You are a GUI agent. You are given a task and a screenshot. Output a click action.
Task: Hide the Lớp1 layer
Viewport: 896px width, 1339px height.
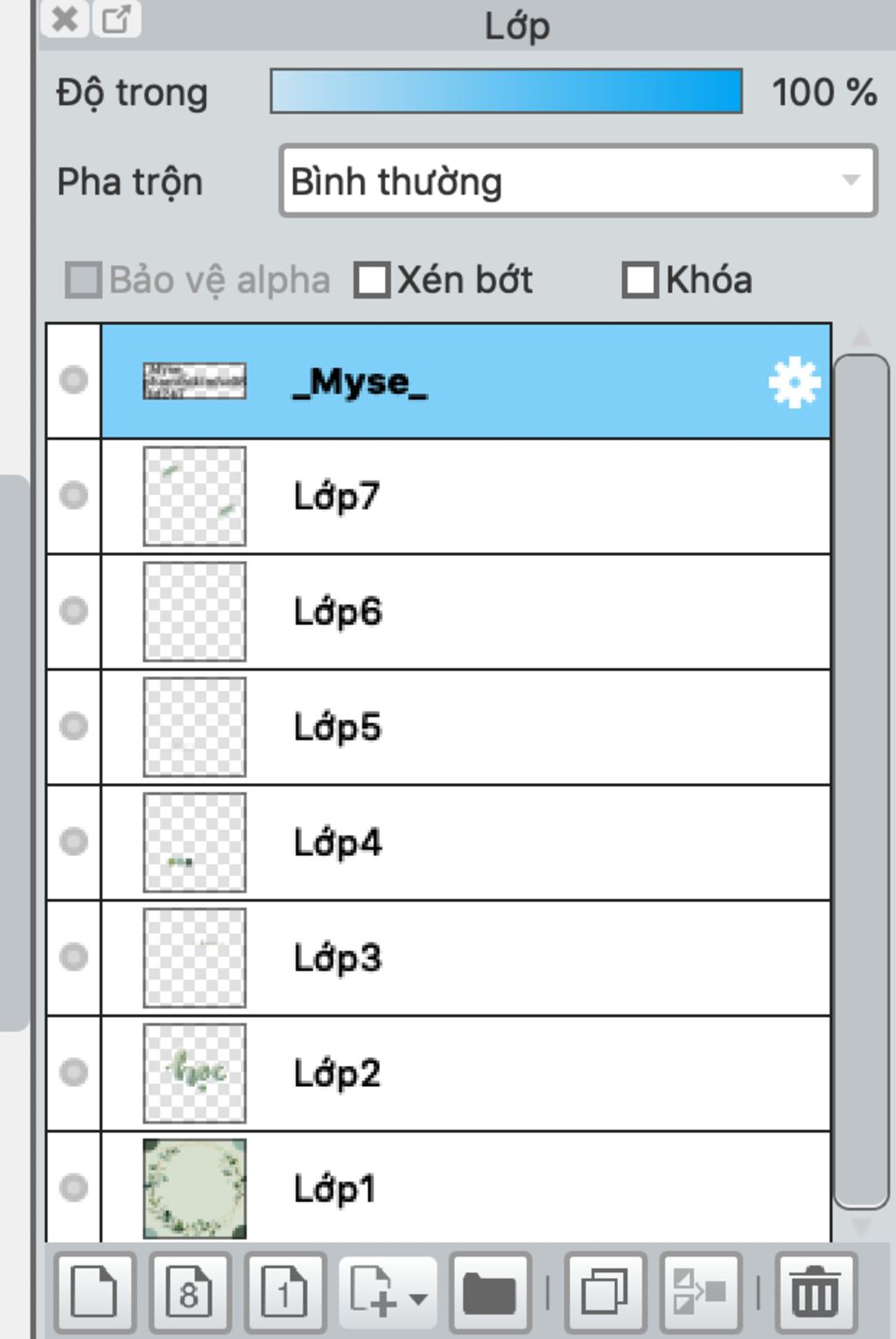pyautogui.click(x=73, y=1188)
